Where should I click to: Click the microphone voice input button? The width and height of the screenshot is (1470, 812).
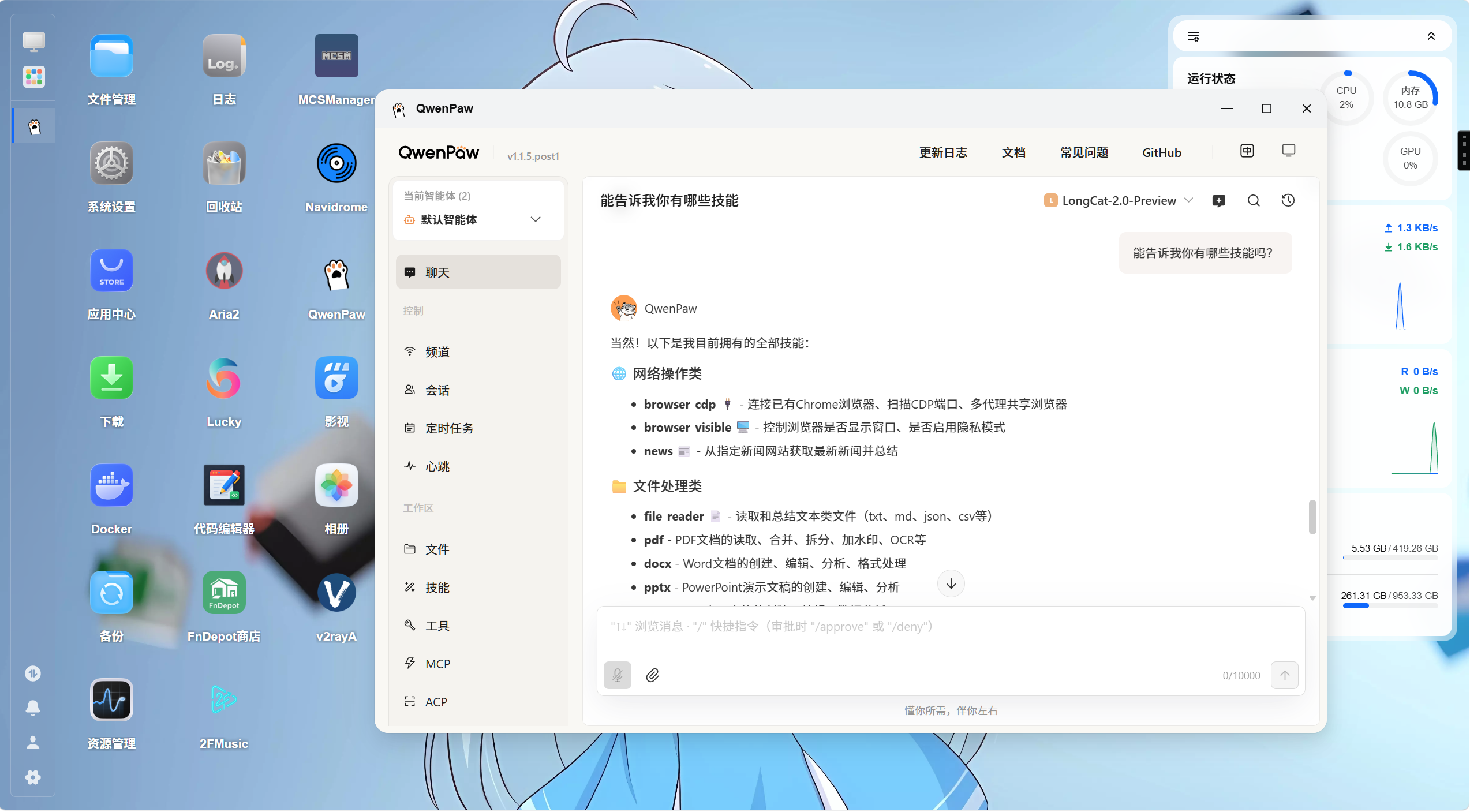click(x=618, y=675)
